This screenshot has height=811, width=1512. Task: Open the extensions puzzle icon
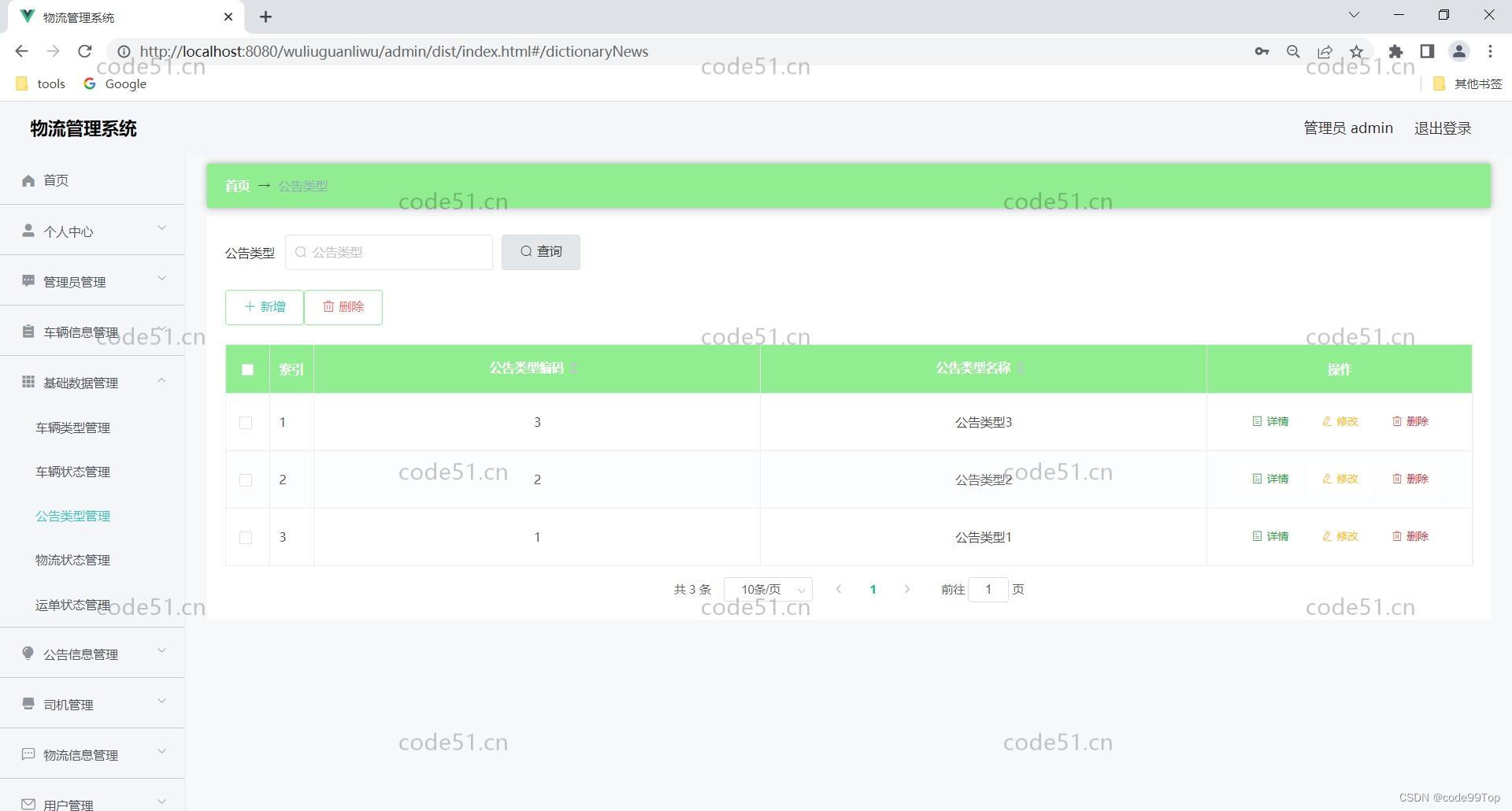click(1395, 51)
